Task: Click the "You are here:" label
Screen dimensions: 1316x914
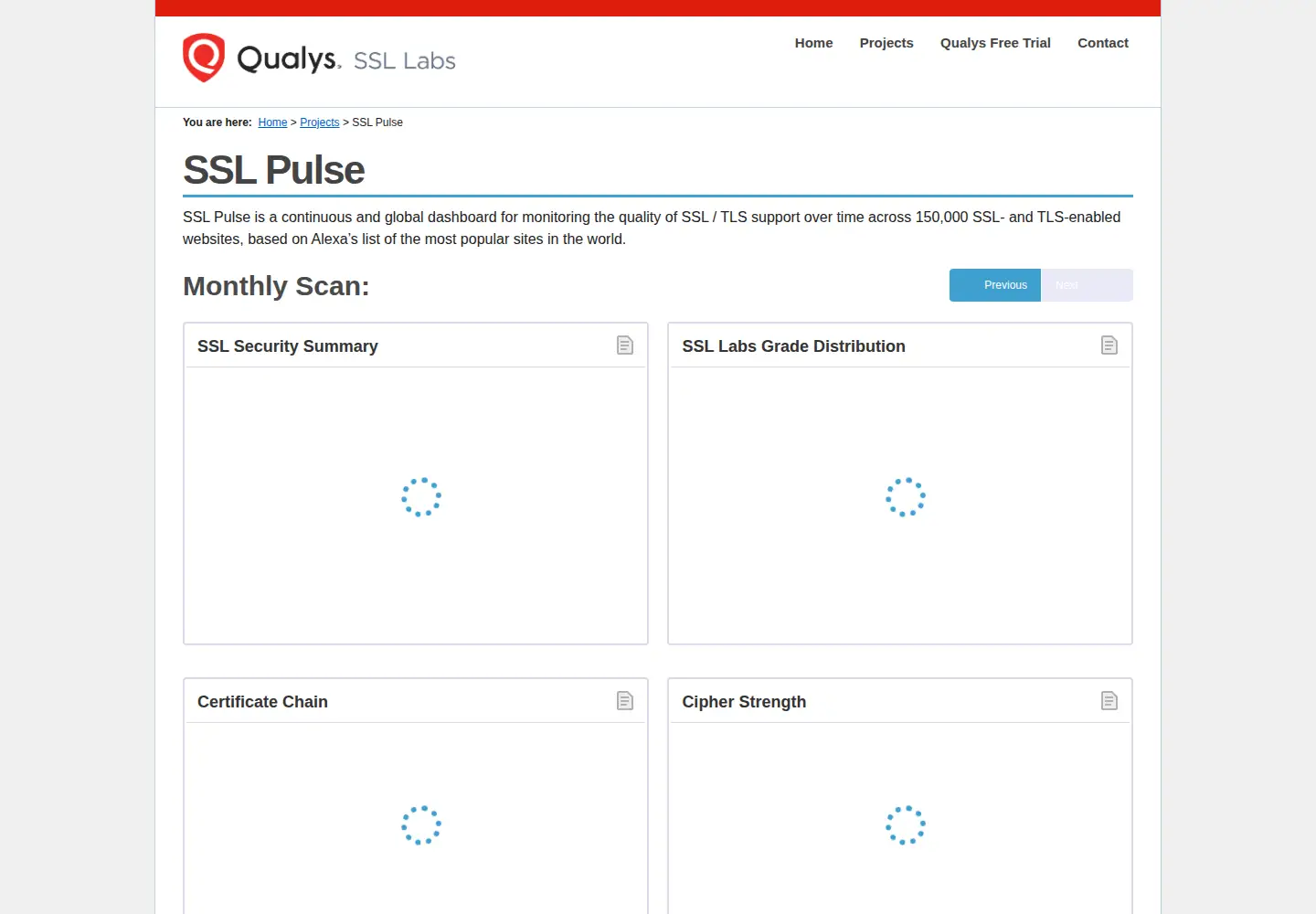Action: (218, 122)
